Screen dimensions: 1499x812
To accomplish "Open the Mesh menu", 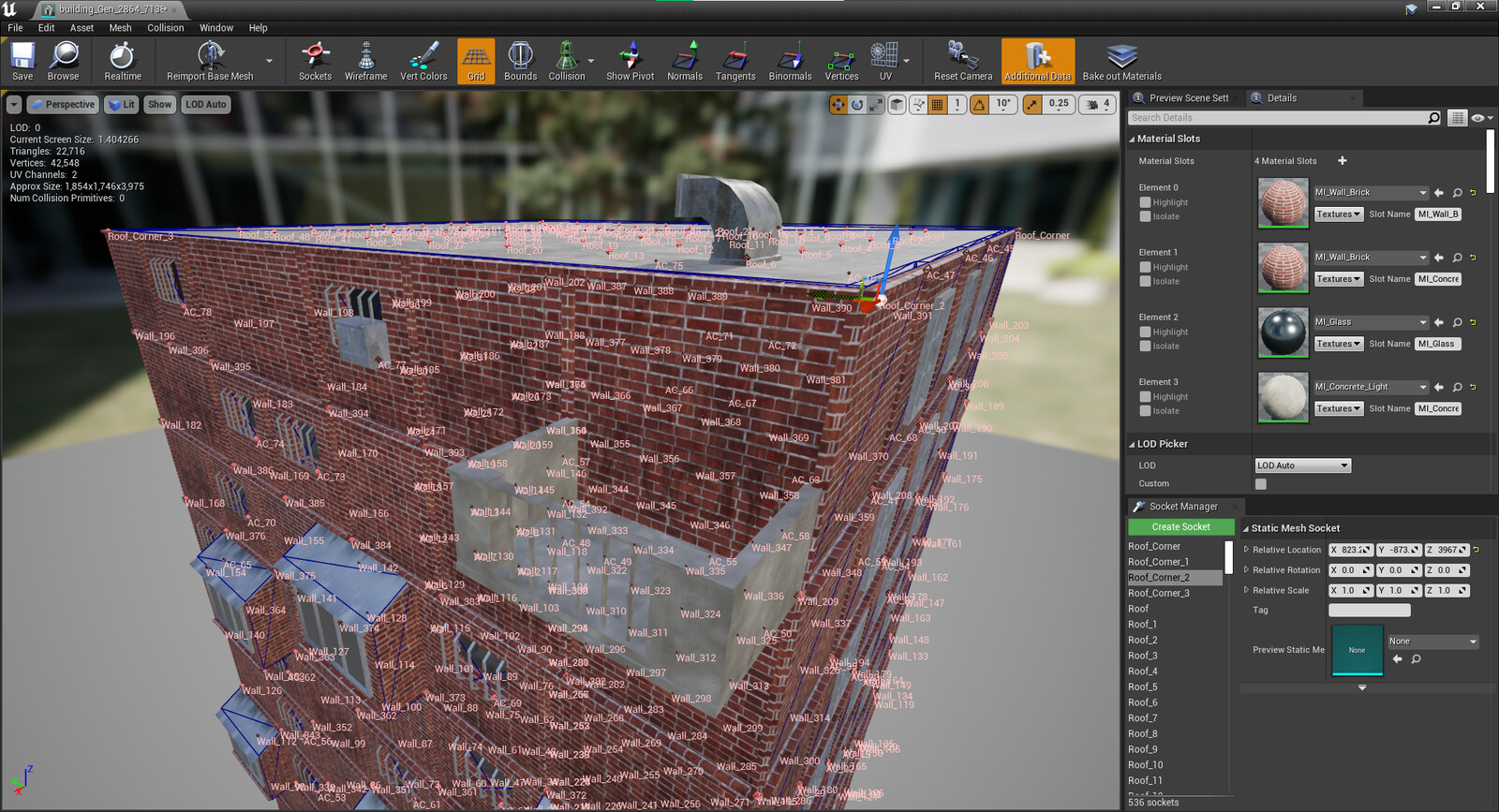I will click(120, 28).
